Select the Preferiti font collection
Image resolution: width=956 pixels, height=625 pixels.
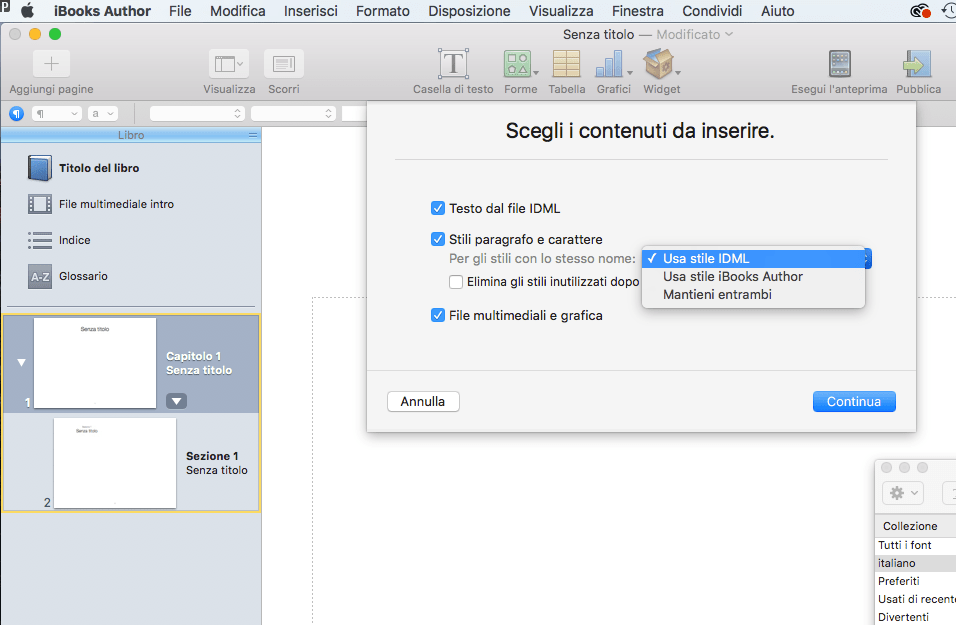tap(915, 581)
